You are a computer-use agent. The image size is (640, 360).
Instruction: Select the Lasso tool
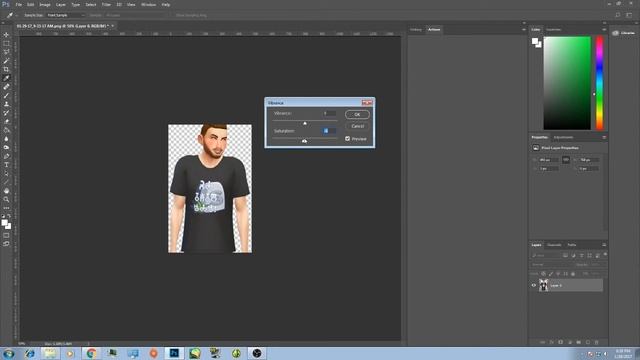click(6, 52)
